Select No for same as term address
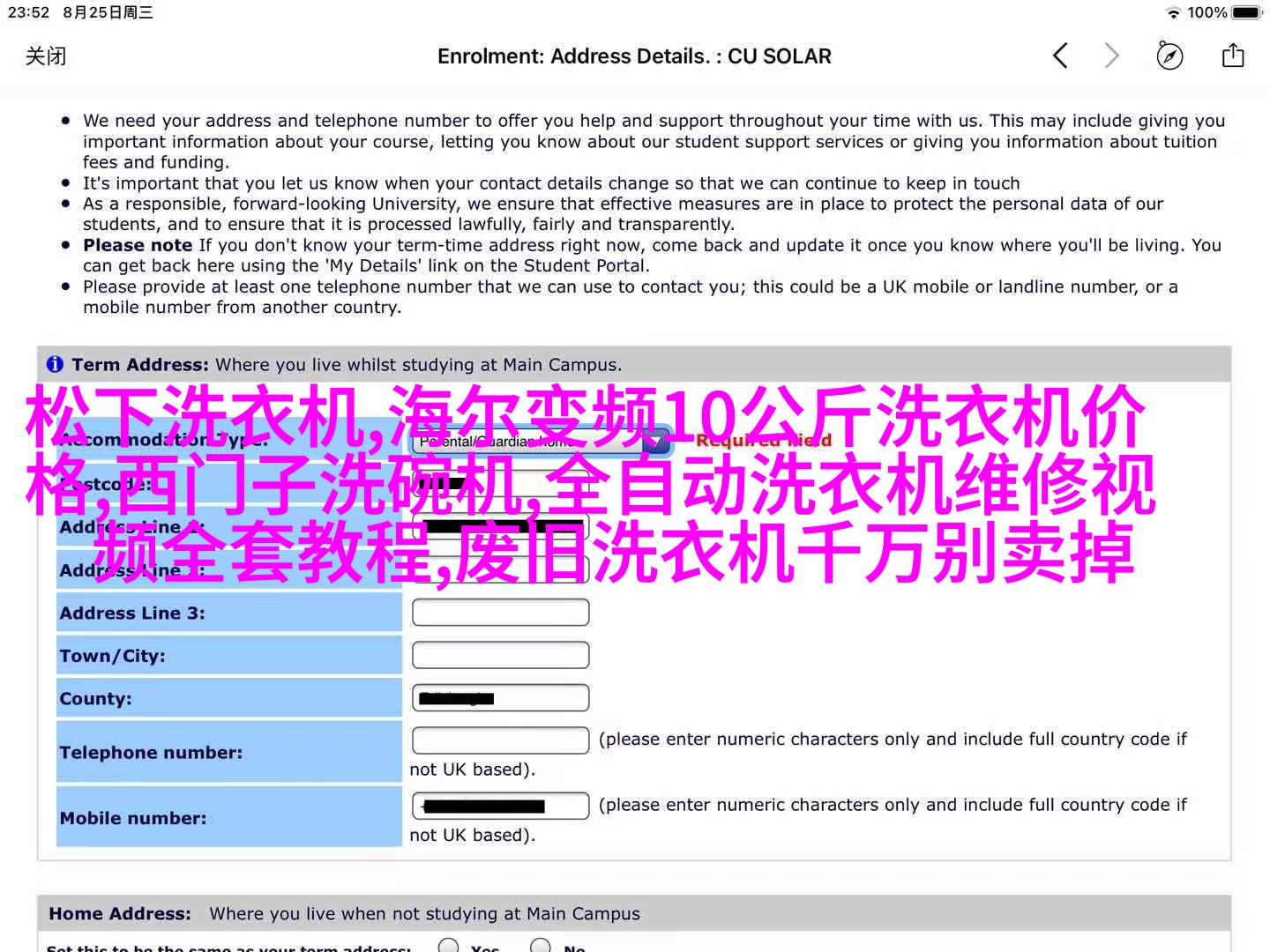 click(x=541, y=947)
